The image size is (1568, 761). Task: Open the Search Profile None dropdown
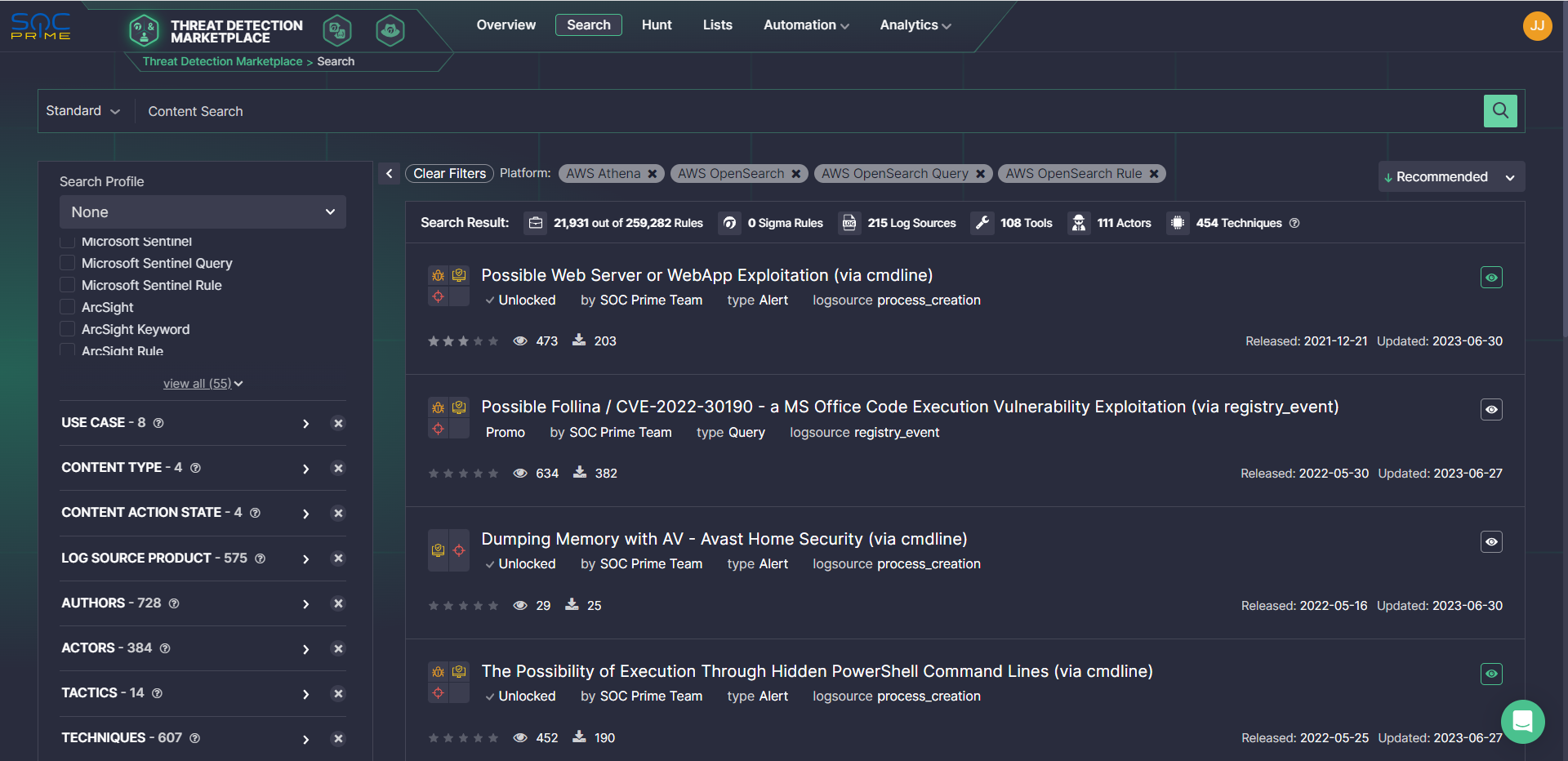[203, 212]
